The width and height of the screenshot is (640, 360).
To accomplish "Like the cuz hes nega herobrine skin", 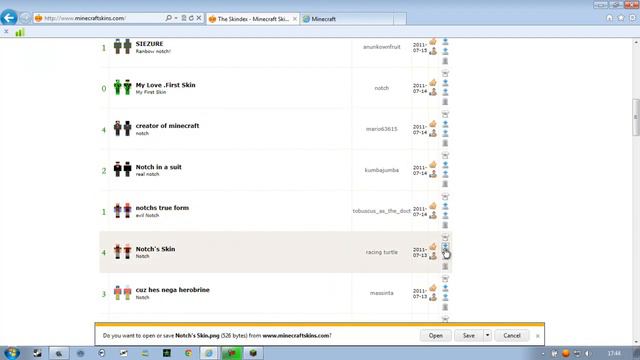I will coord(433,288).
